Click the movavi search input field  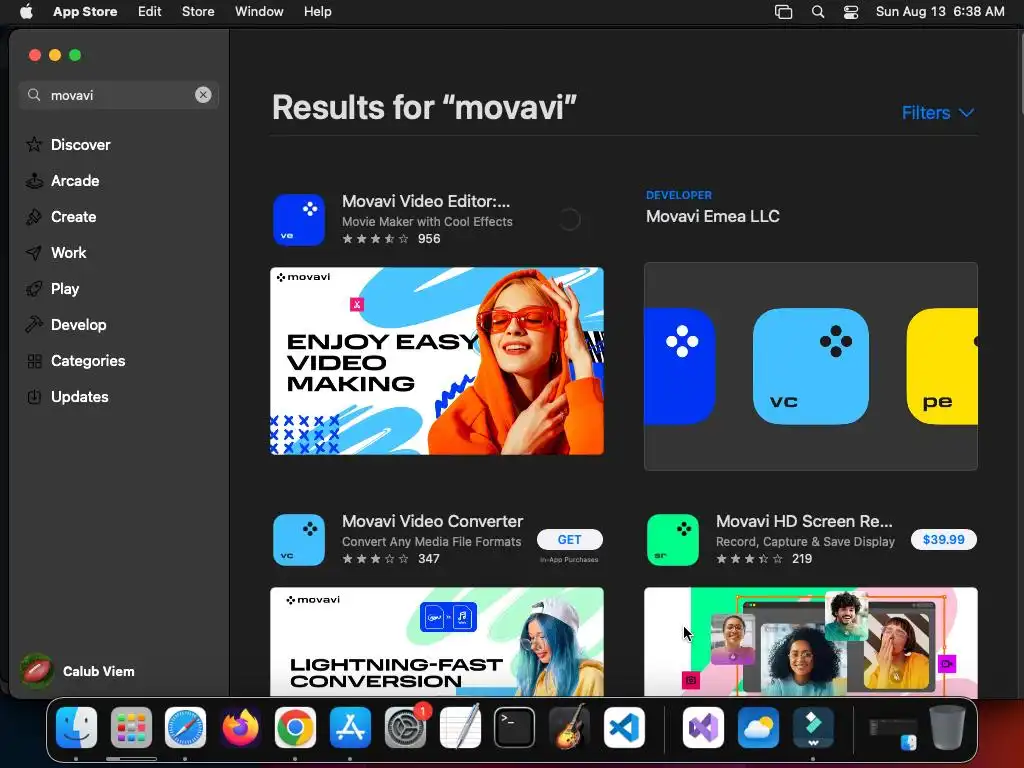tap(119, 95)
